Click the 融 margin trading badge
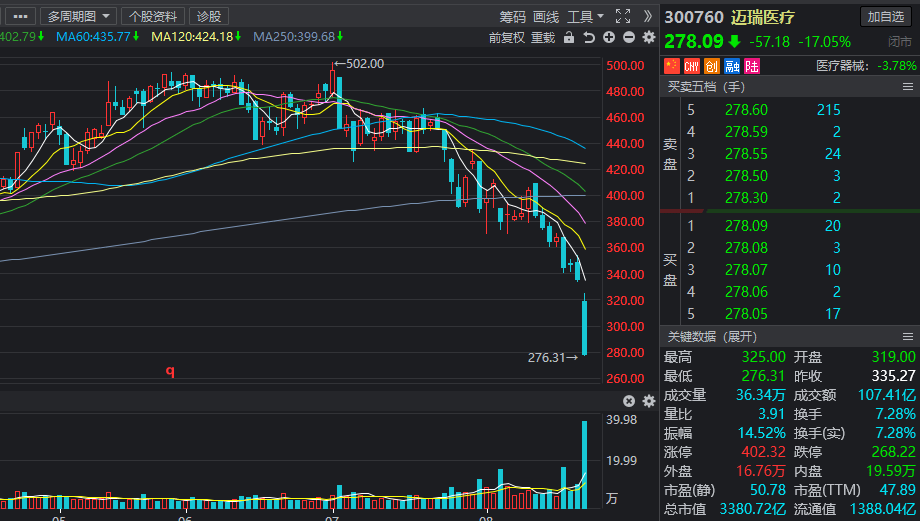Image resolution: width=920 pixels, height=521 pixels. pos(732,66)
